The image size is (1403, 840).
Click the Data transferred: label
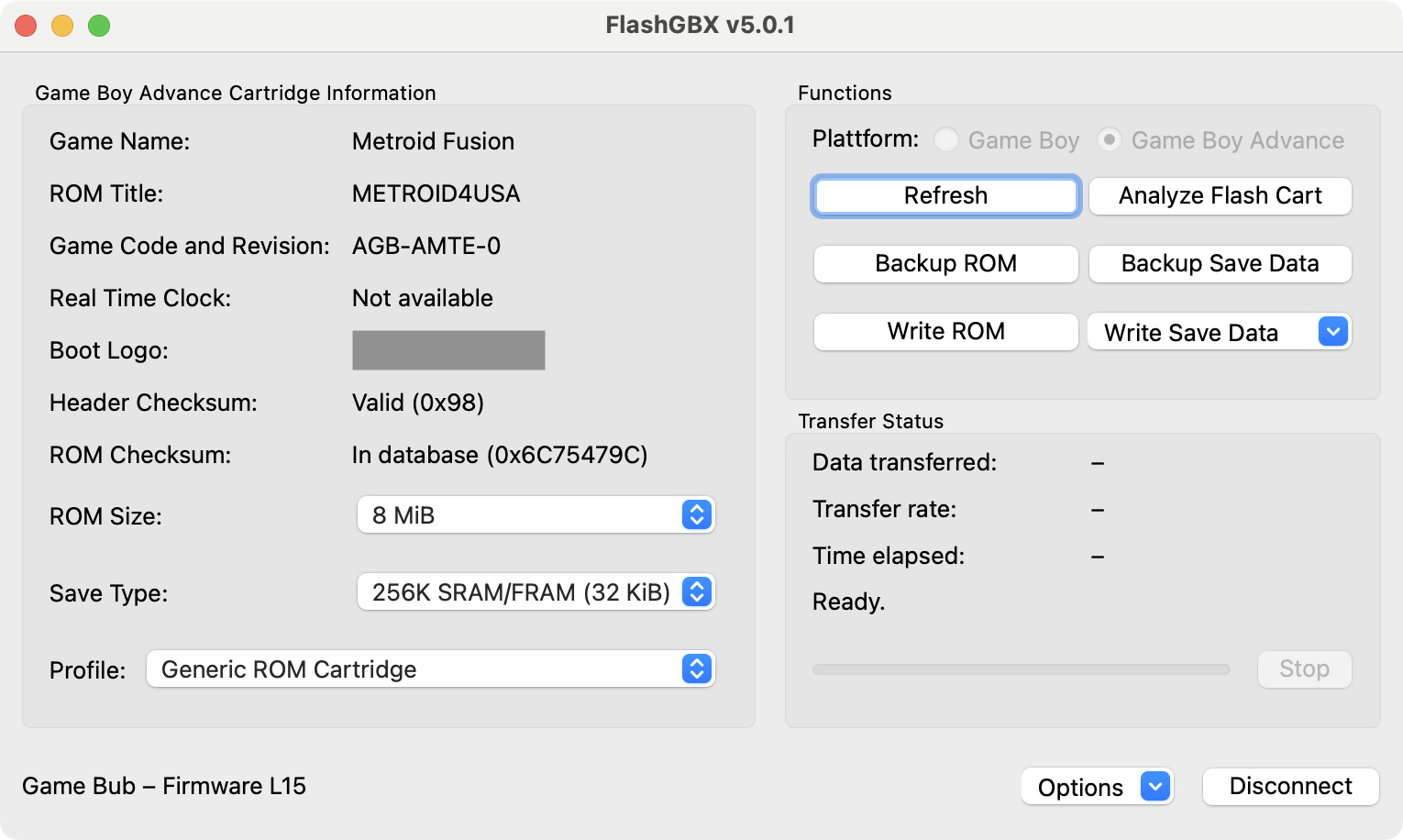click(x=904, y=462)
